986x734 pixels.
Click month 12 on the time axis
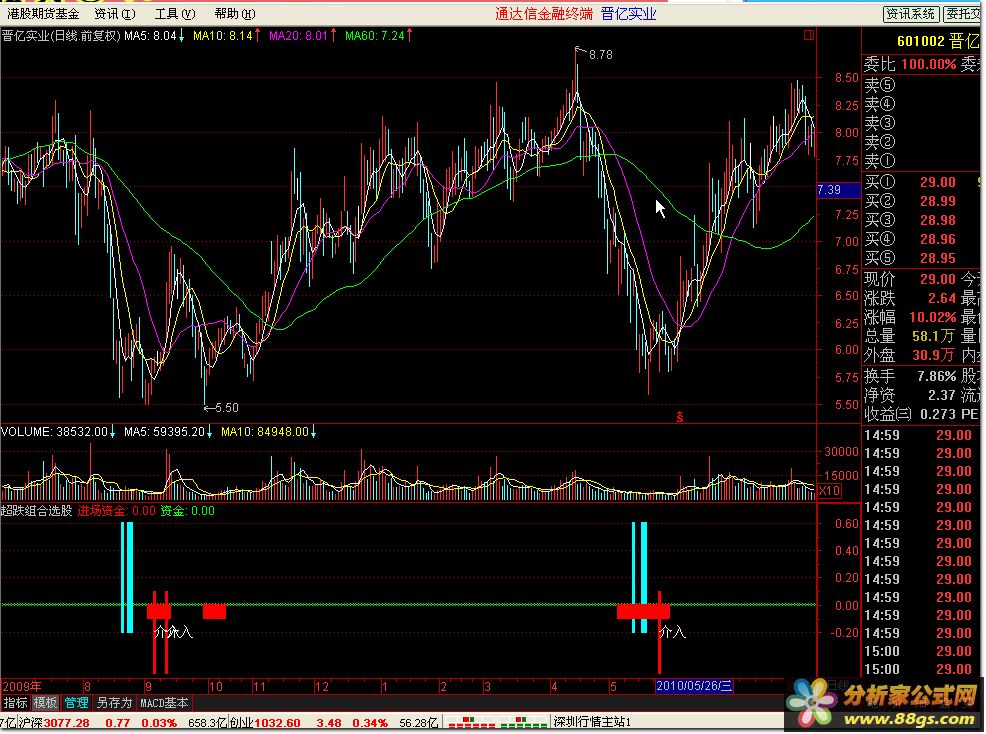tap(322, 686)
